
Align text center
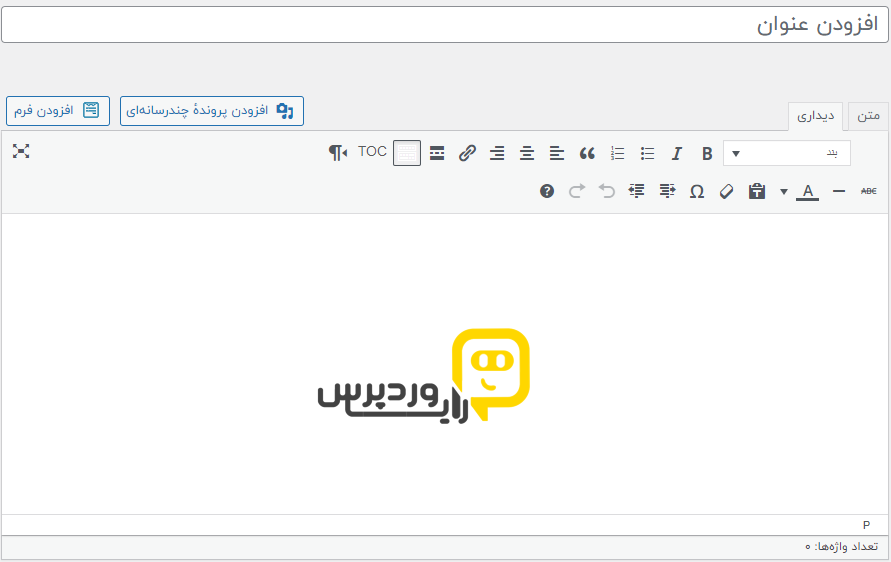[x=527, y=153]
